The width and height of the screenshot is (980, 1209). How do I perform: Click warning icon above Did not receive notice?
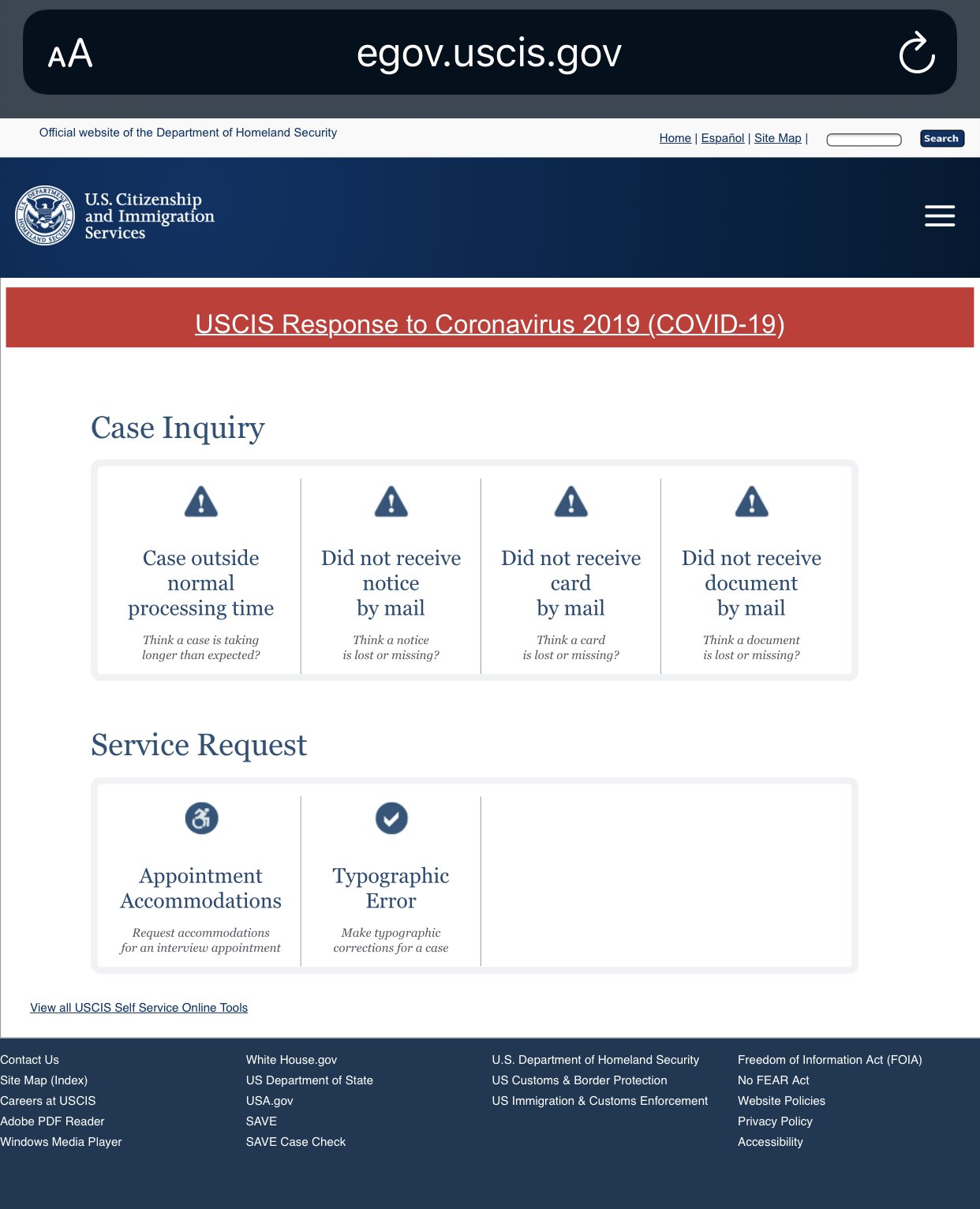(x=391, y=502)
